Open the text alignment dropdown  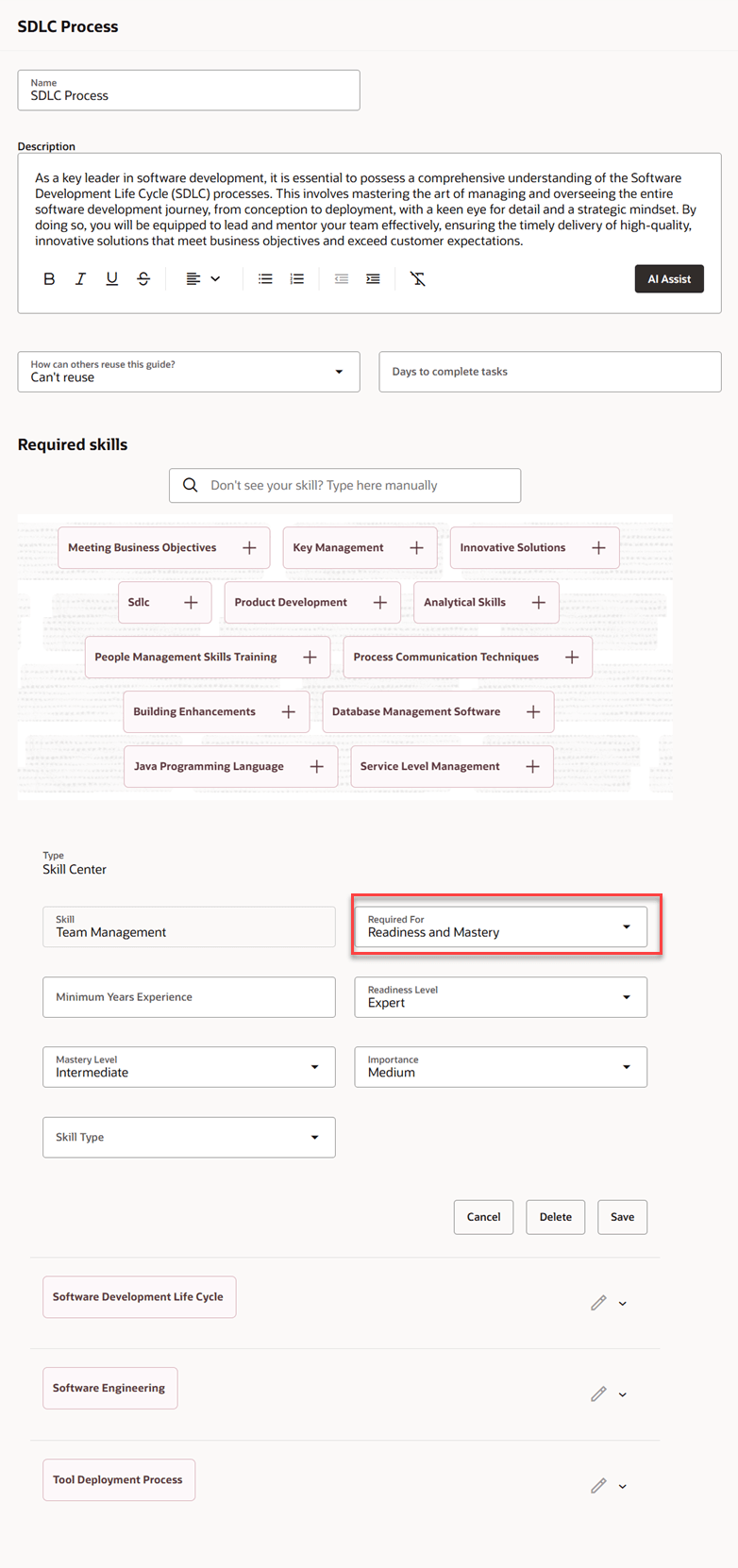click(203, 279)
